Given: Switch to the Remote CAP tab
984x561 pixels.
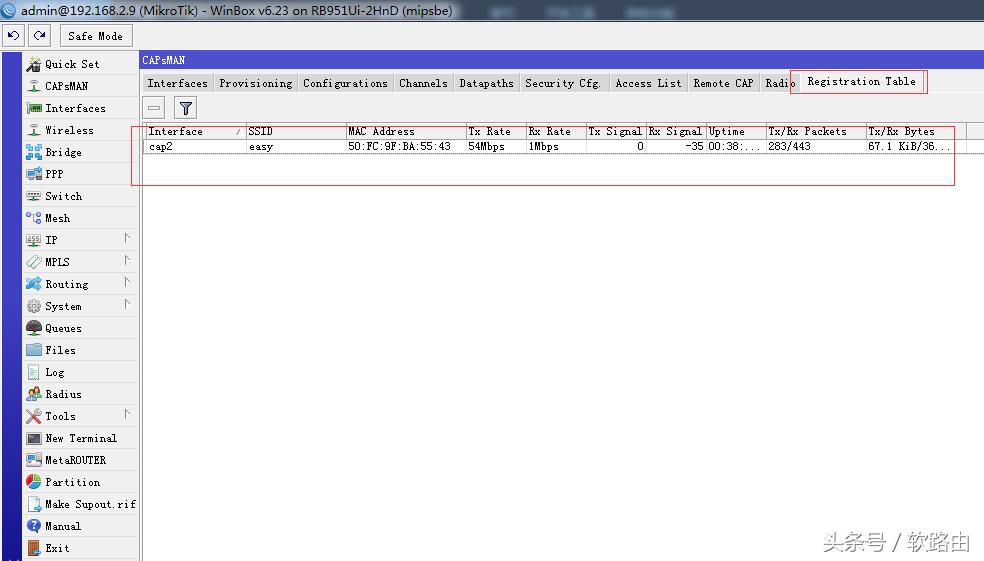Looking at the screenshot, I should pos(723,83).
